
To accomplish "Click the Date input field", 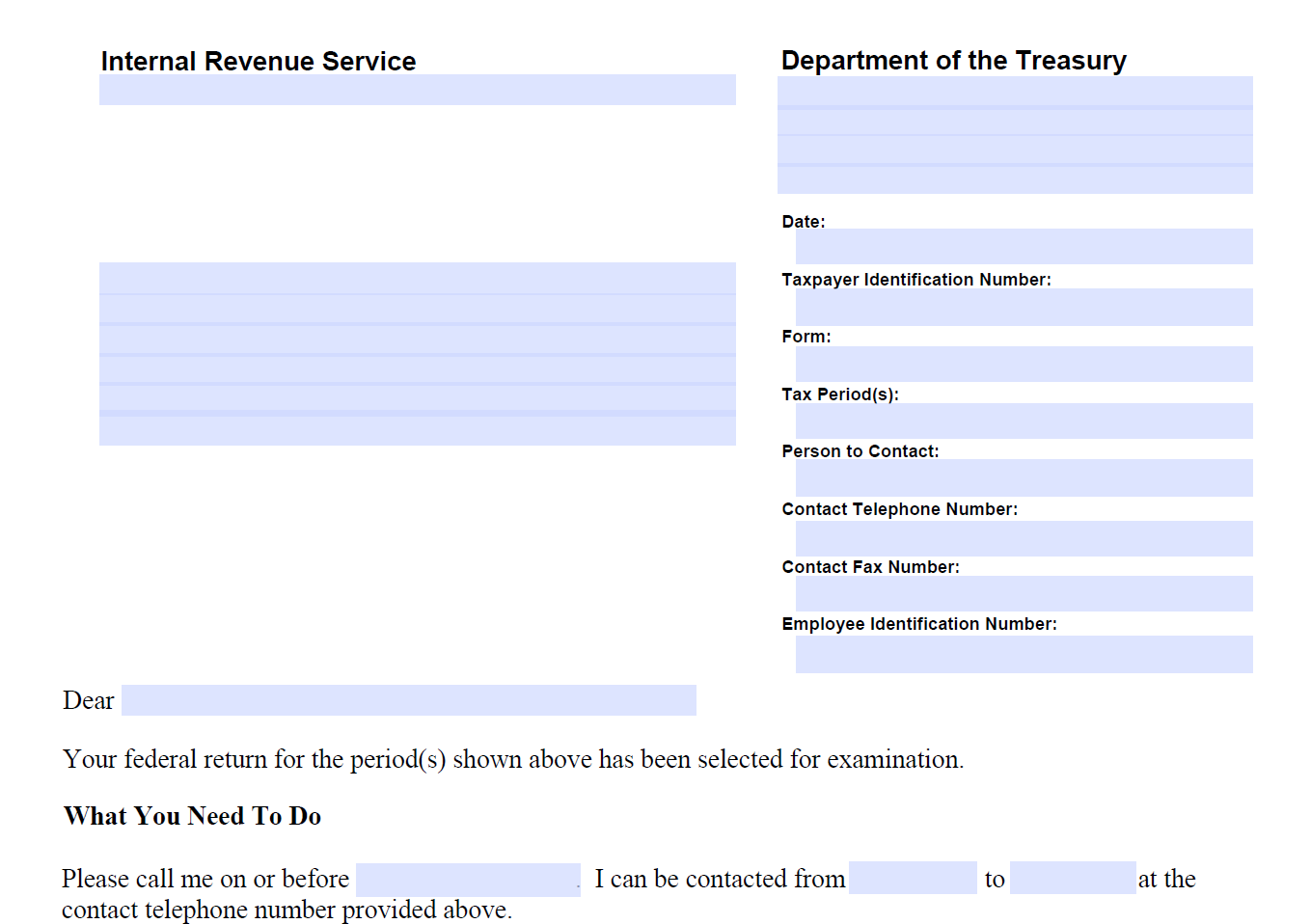I will click(x=1024, y=246).
